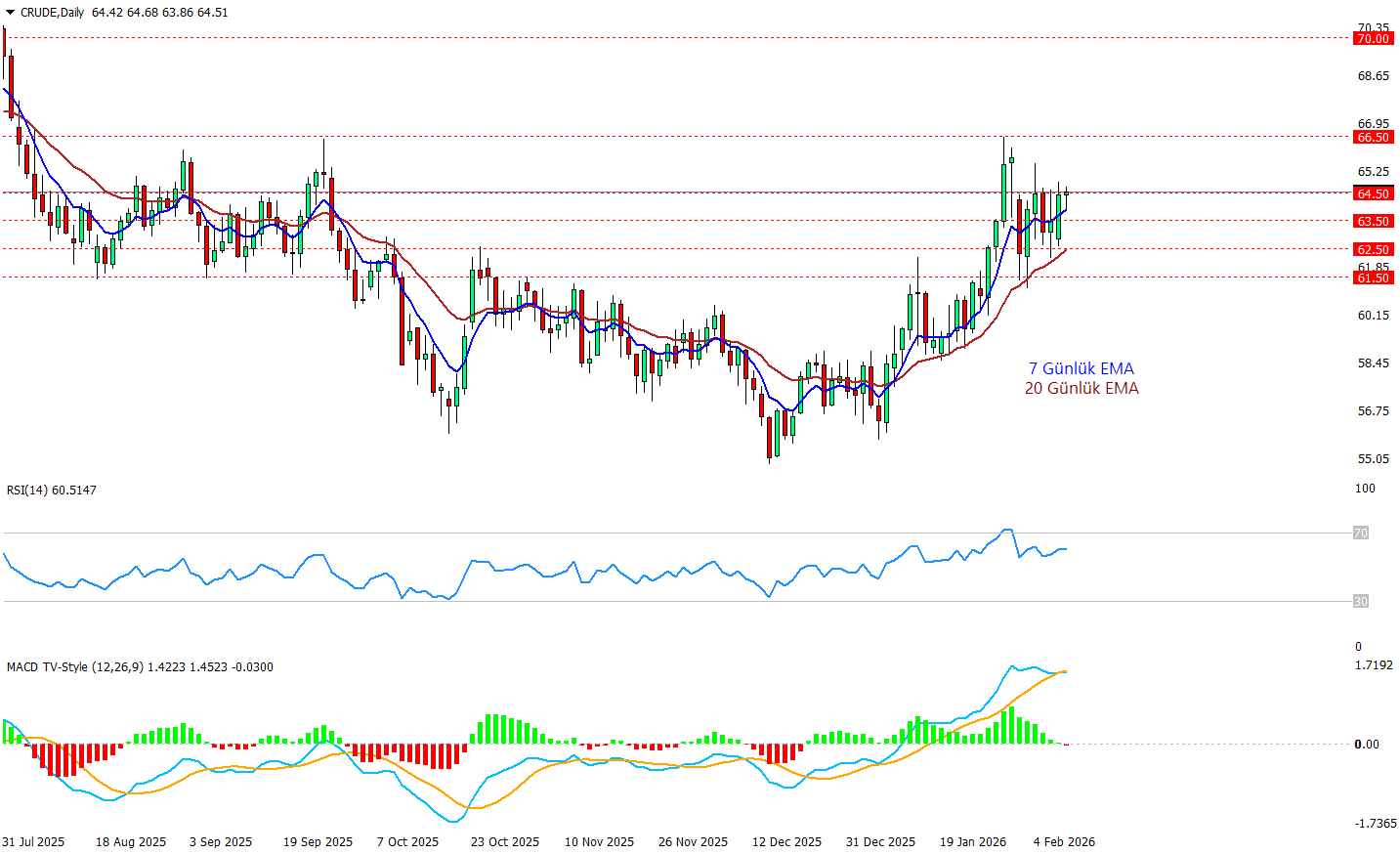
Task: Click the 20 Günlük EMA legend text
Action: [x=1081, y=389]
